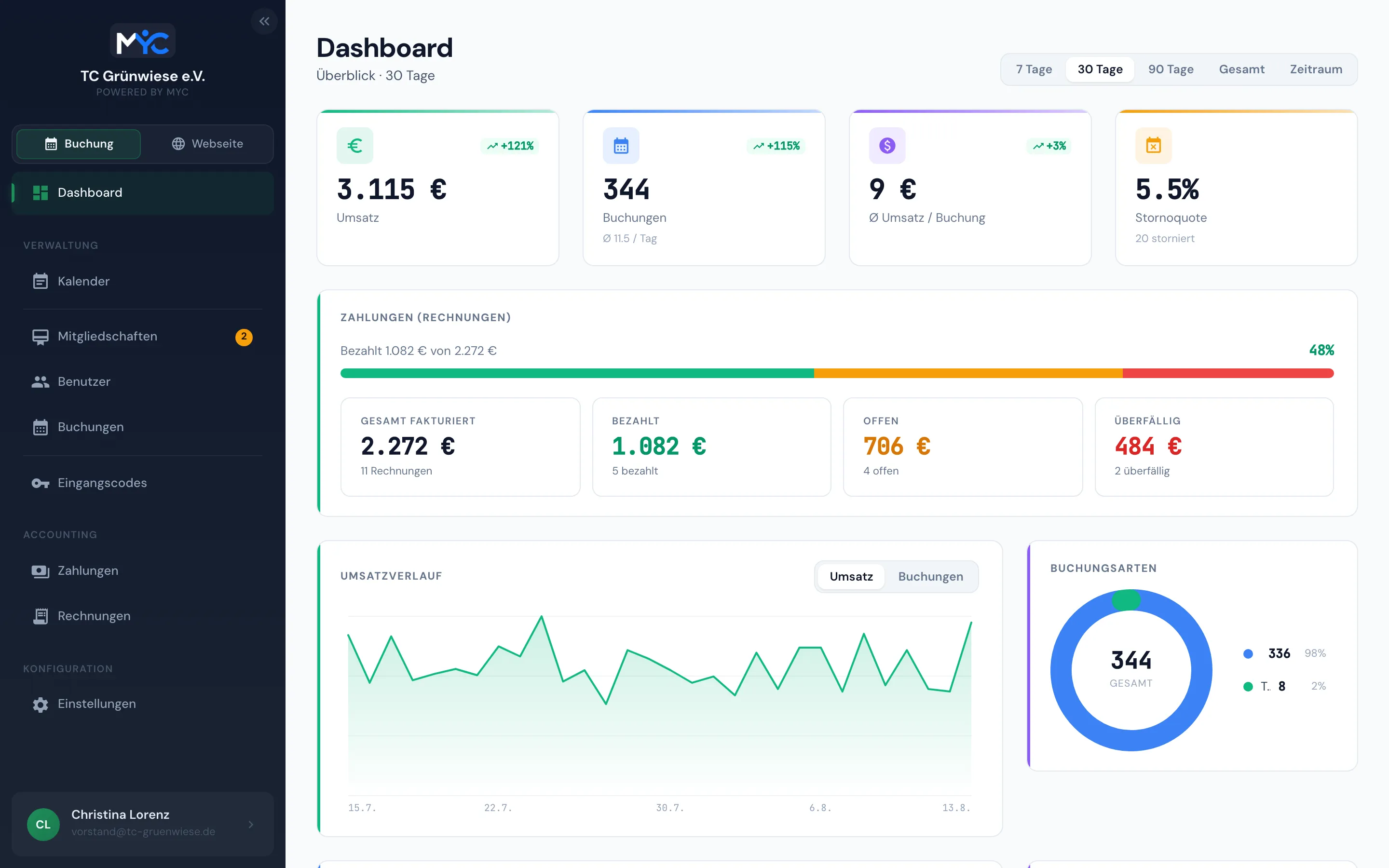
Task: Switch to Buchung mode toggle
Action: point(79,144)
